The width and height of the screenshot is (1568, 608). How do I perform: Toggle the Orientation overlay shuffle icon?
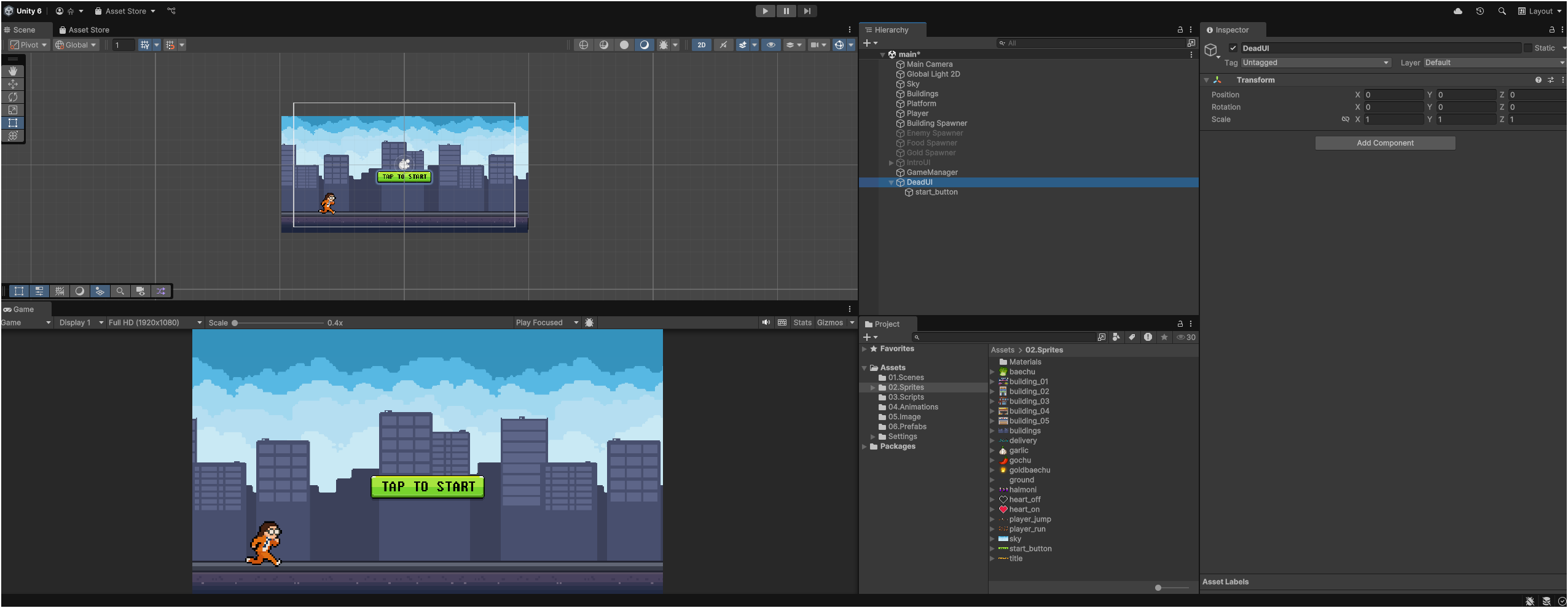pyautogui.click(x=161, y=291)
